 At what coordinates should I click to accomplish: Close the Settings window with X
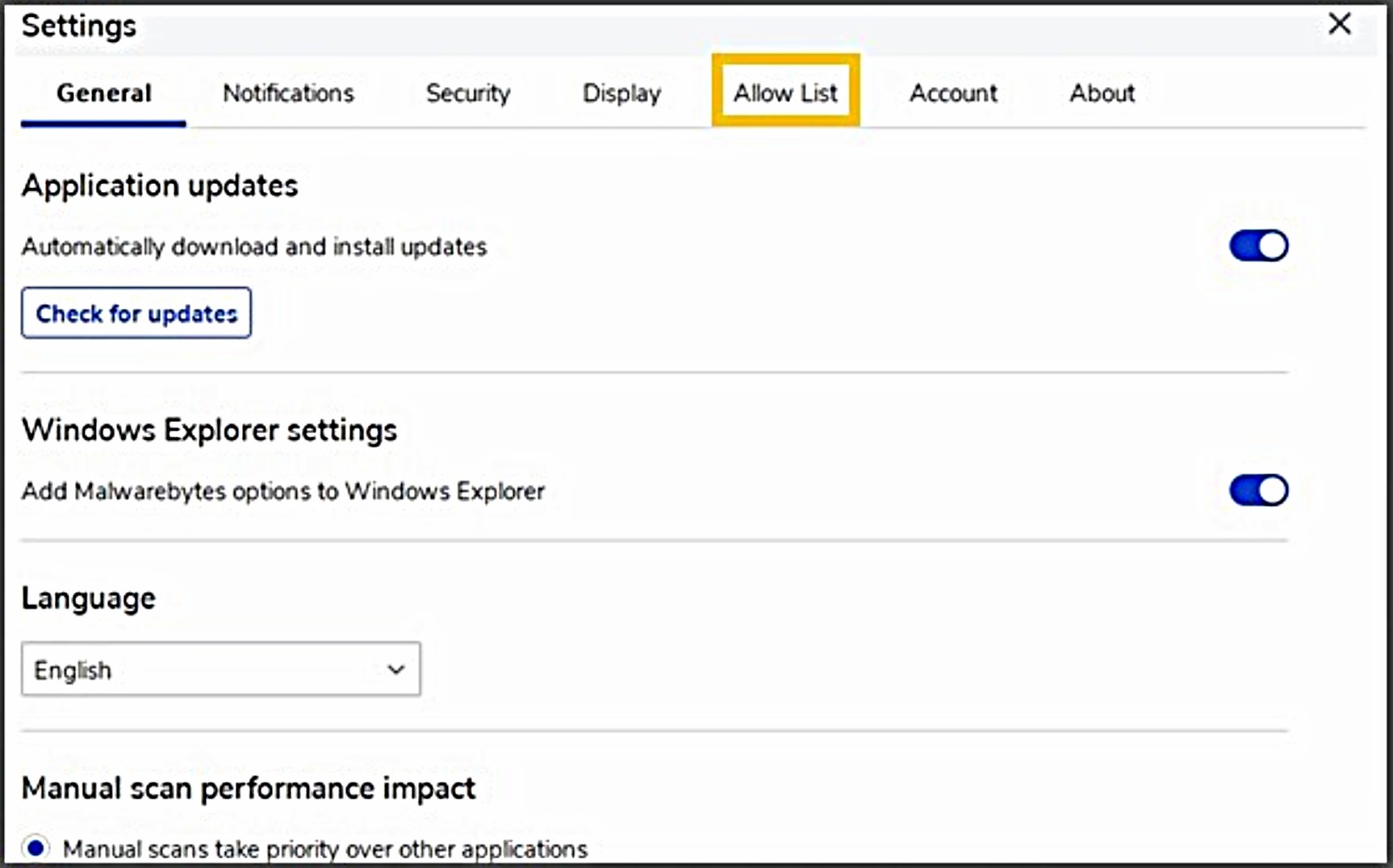(1339, 24)
